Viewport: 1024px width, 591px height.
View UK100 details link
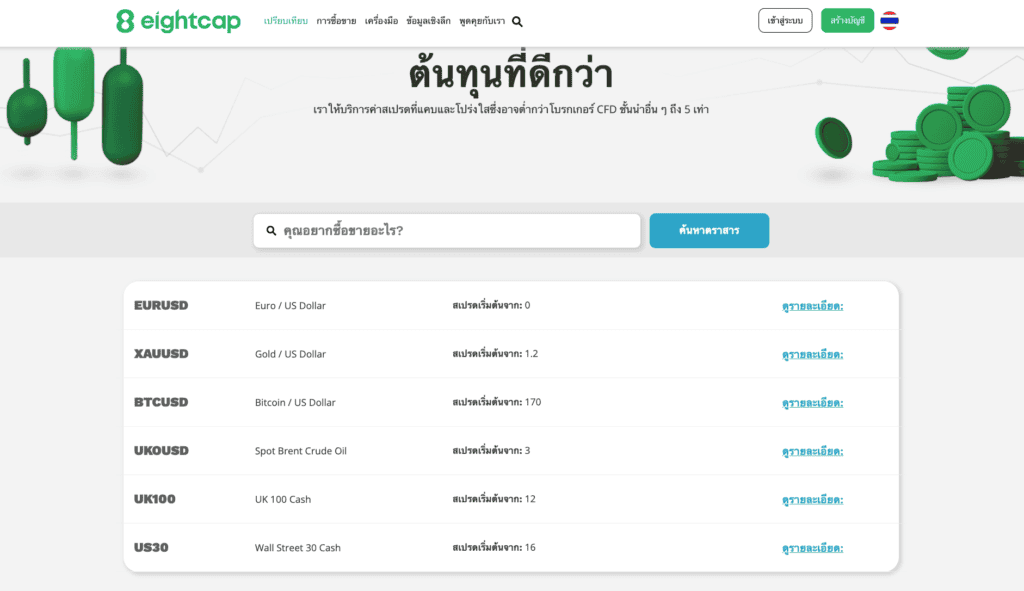tap(812, 499)
